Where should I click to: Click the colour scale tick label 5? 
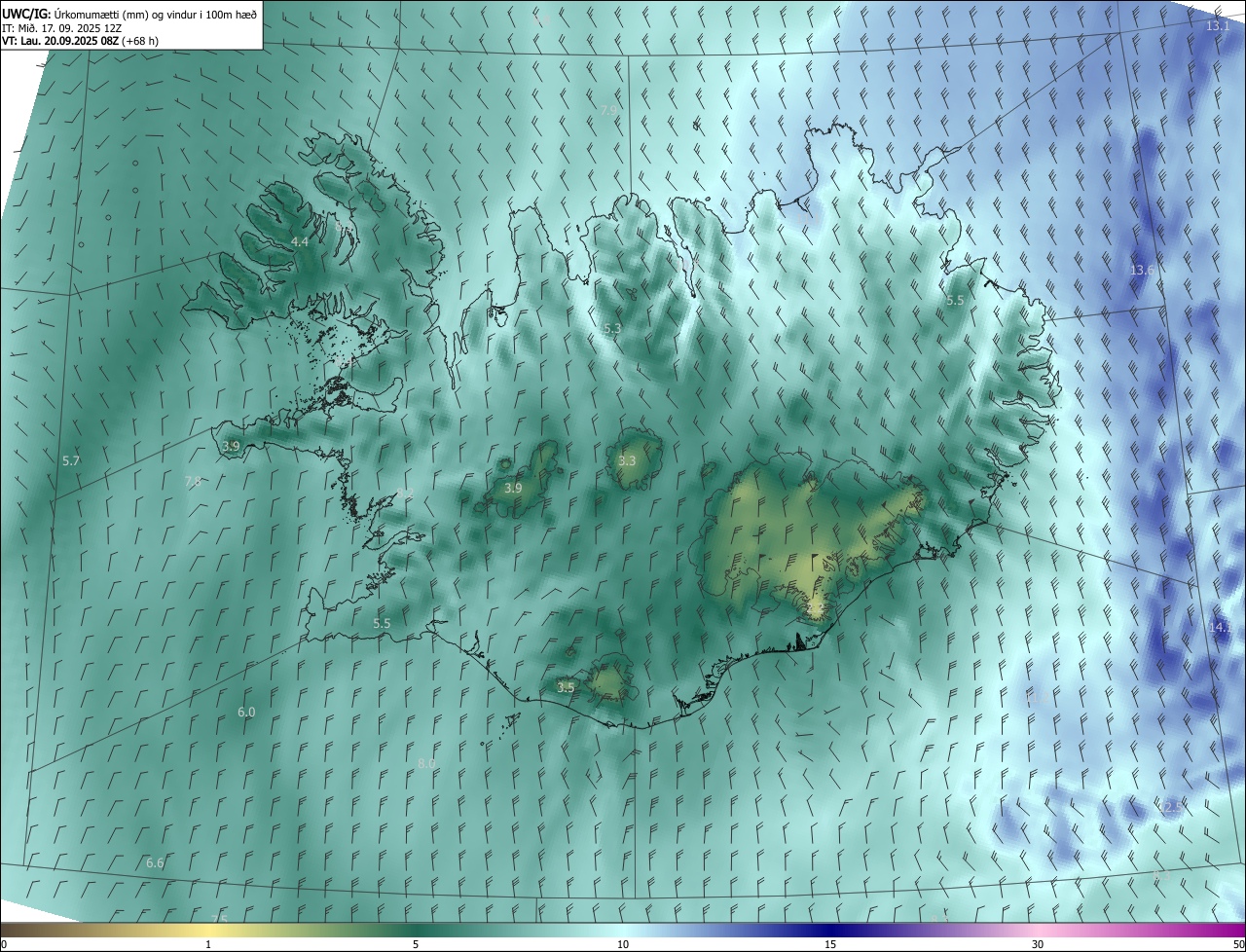416,944
